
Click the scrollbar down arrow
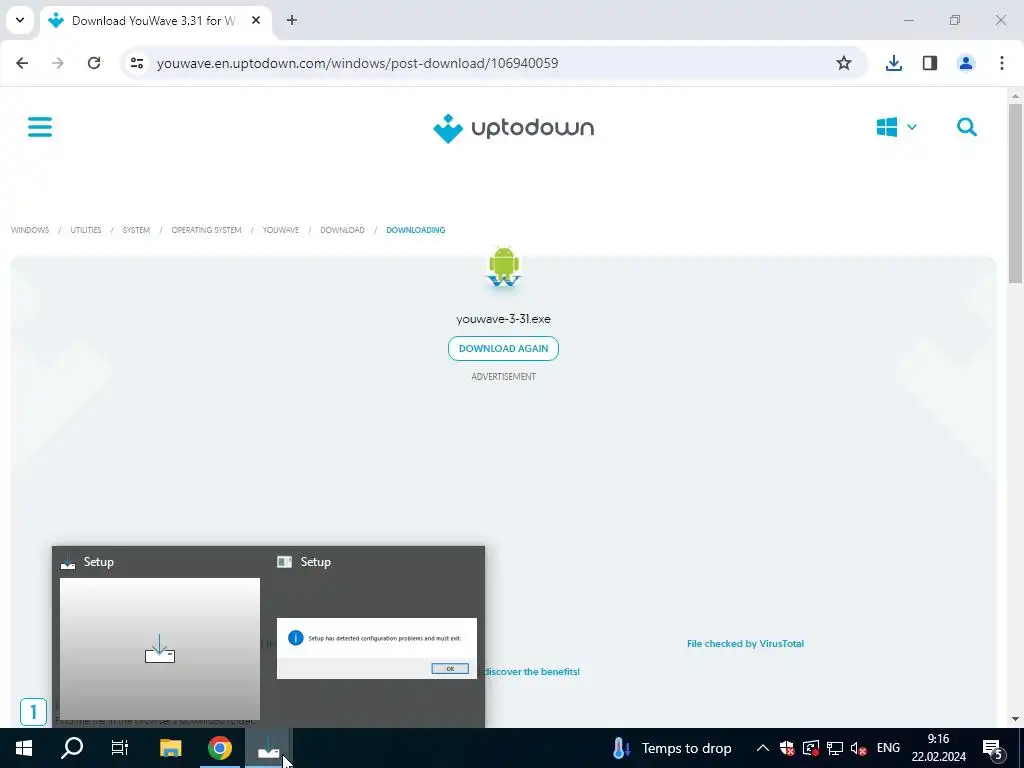1015,719
